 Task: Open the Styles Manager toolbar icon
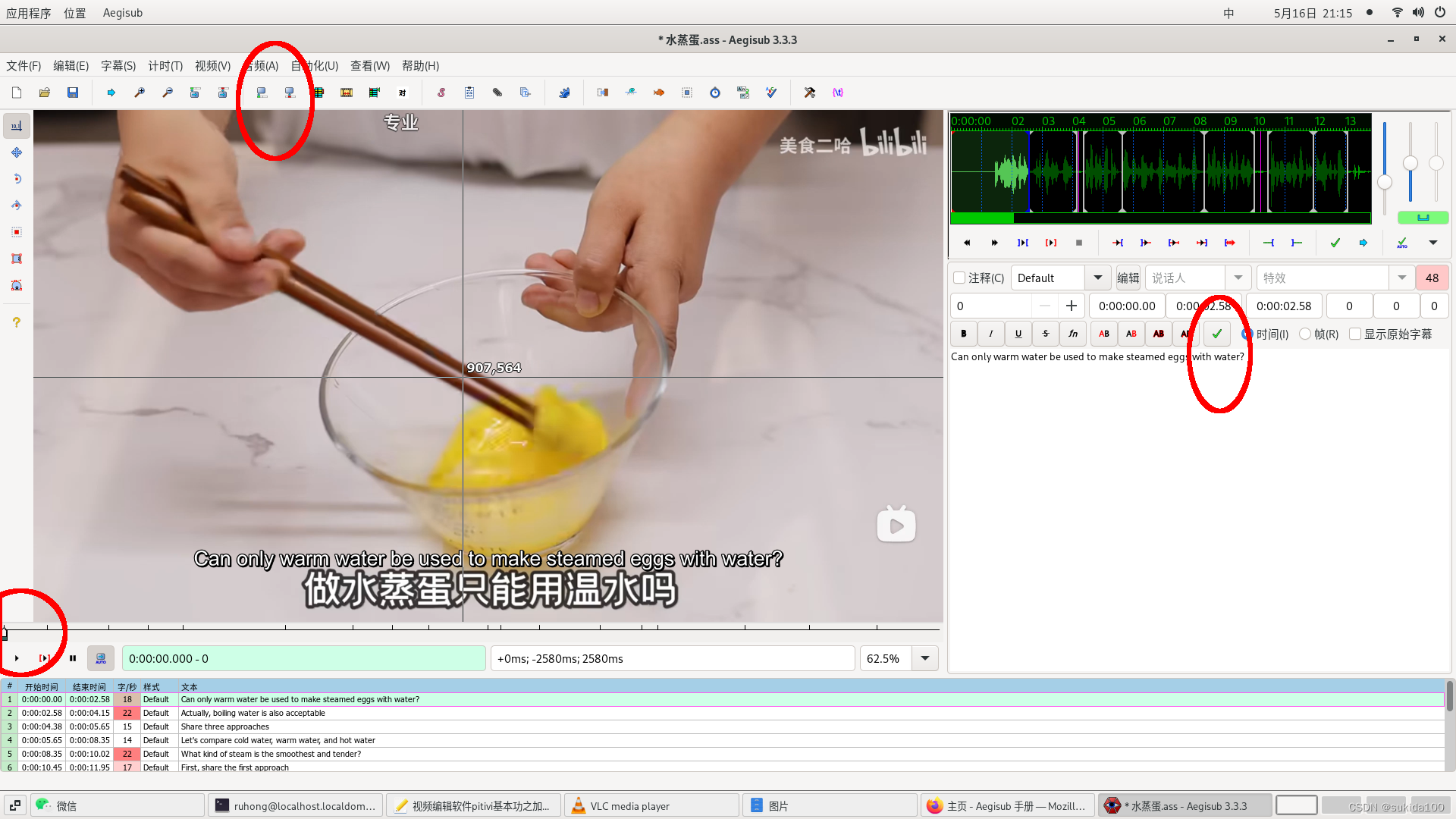click(441, 93)
